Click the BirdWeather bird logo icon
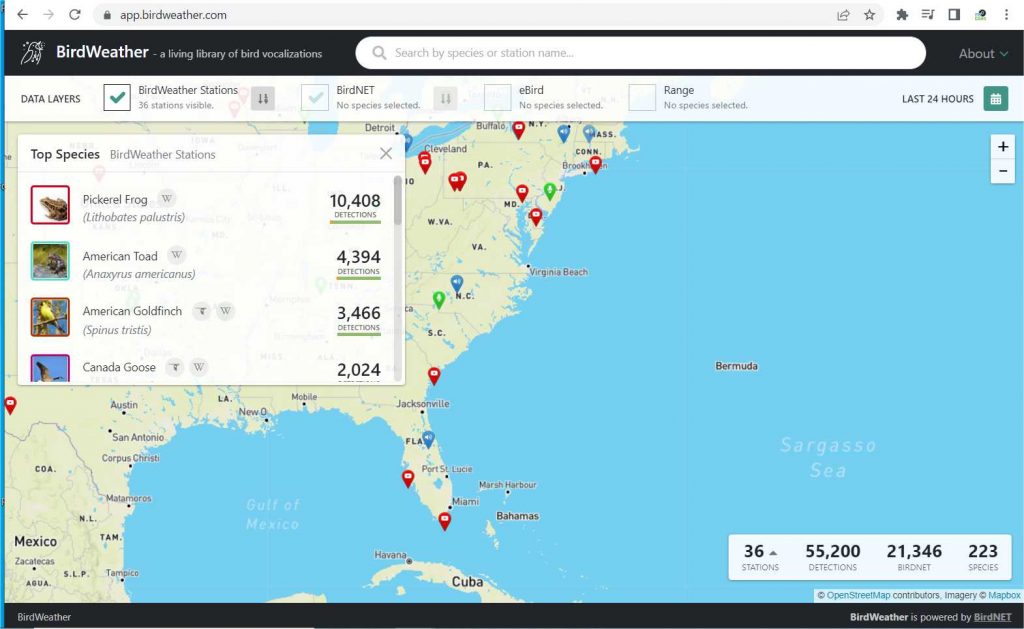The height and width of the screenshot is (629, 1024). click(32, 52)
